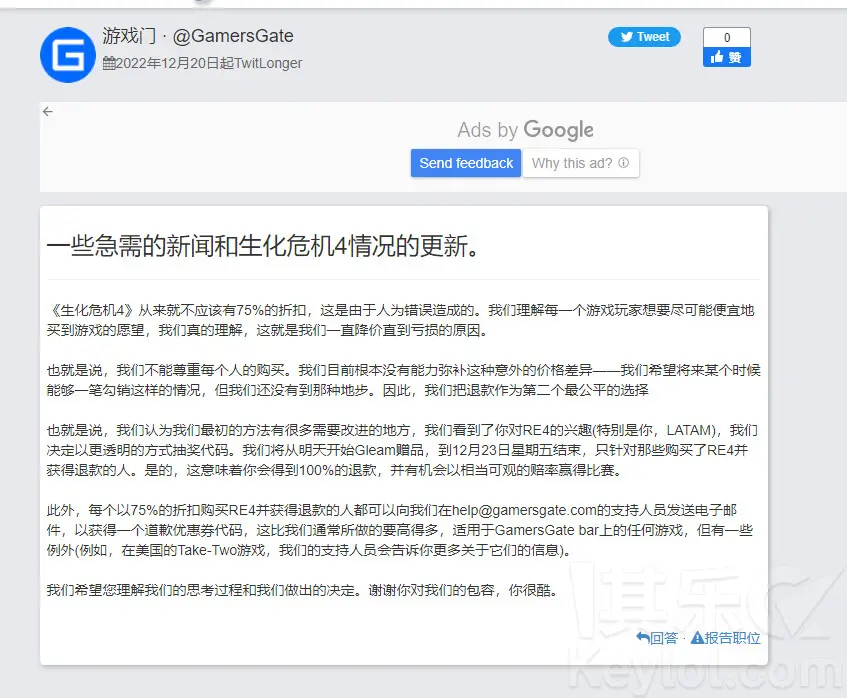
Task: Open the 回答 reply link
Action: (664, 638)
